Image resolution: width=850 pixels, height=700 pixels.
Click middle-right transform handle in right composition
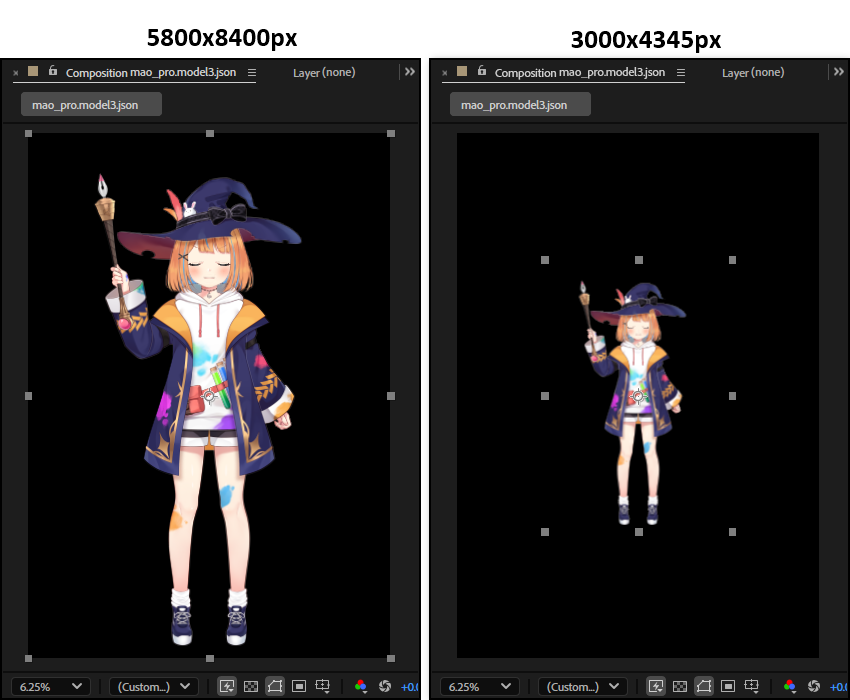point(732,396)
